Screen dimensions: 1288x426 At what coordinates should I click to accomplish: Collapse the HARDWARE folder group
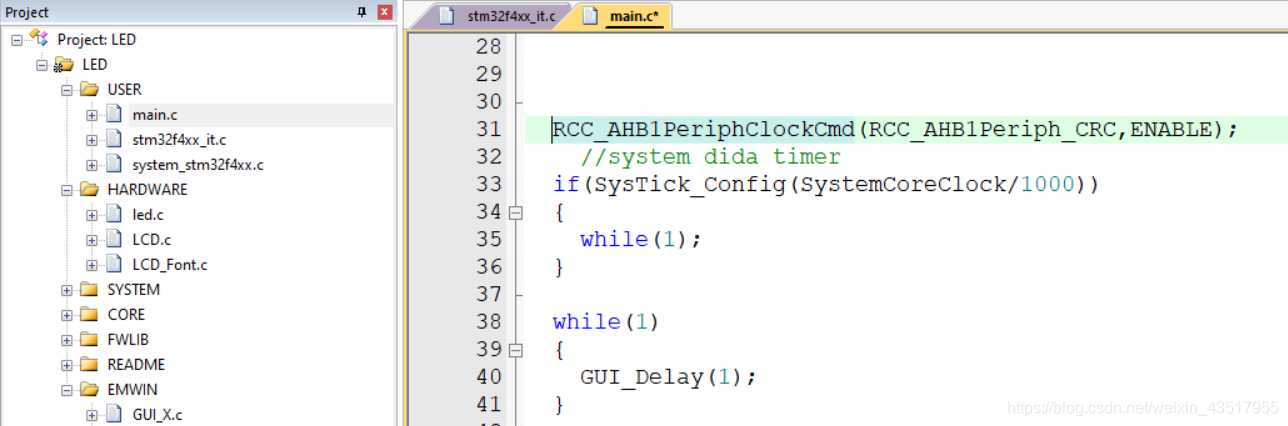coord(67,189)
